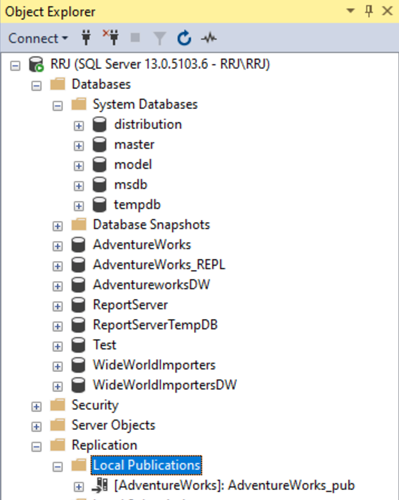Viewport: 399px width, 500px height.
Task: Select the RRJ SQL Server 13.0.5103.6 node
Action: point(160,64)
